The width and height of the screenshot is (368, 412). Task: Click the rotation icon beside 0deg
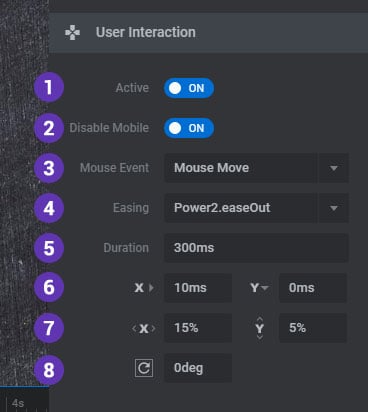click(144, 368)
